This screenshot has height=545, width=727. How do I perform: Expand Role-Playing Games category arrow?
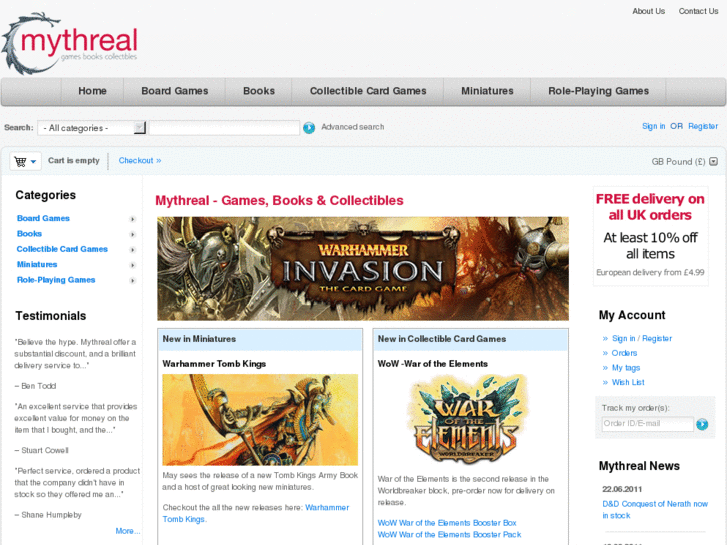pos(133,280)
